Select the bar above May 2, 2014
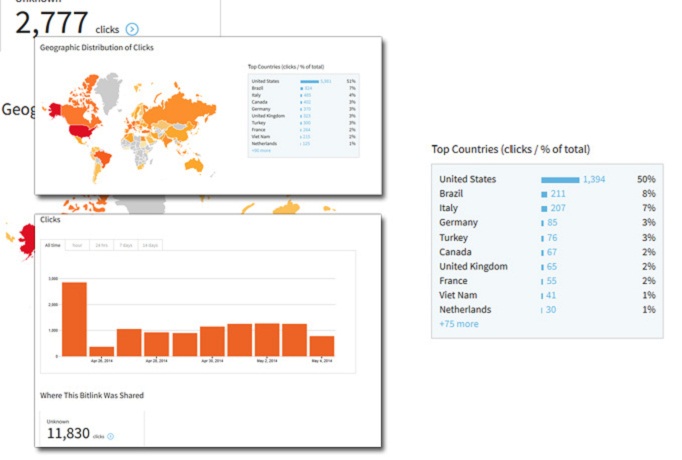Screen dimensions: 682x460 pyautogui.click(x=267, y=340)
